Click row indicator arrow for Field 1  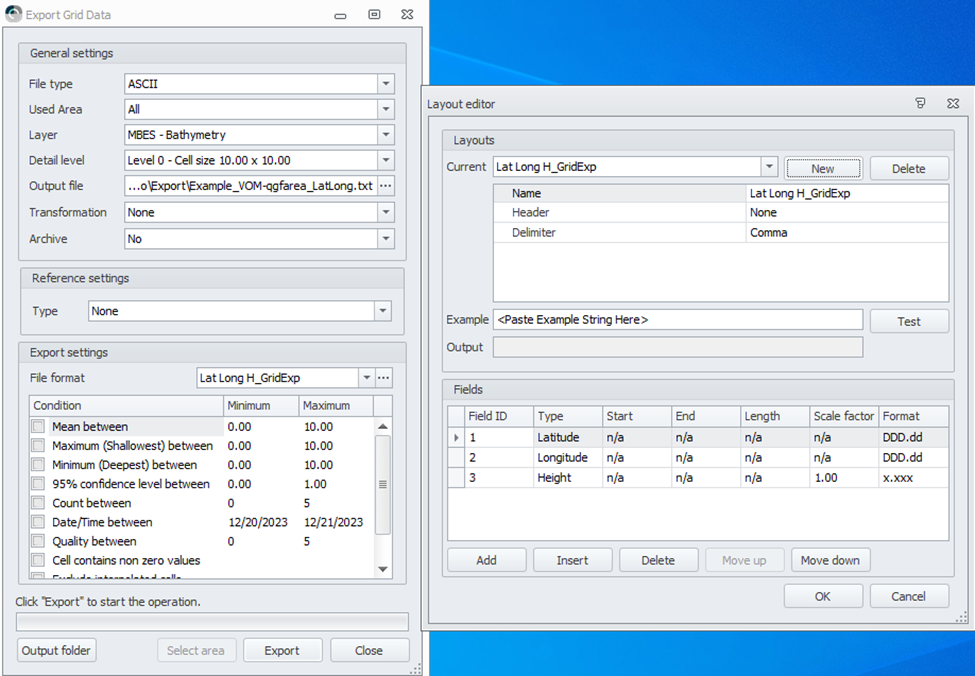(x=457, y=438)
